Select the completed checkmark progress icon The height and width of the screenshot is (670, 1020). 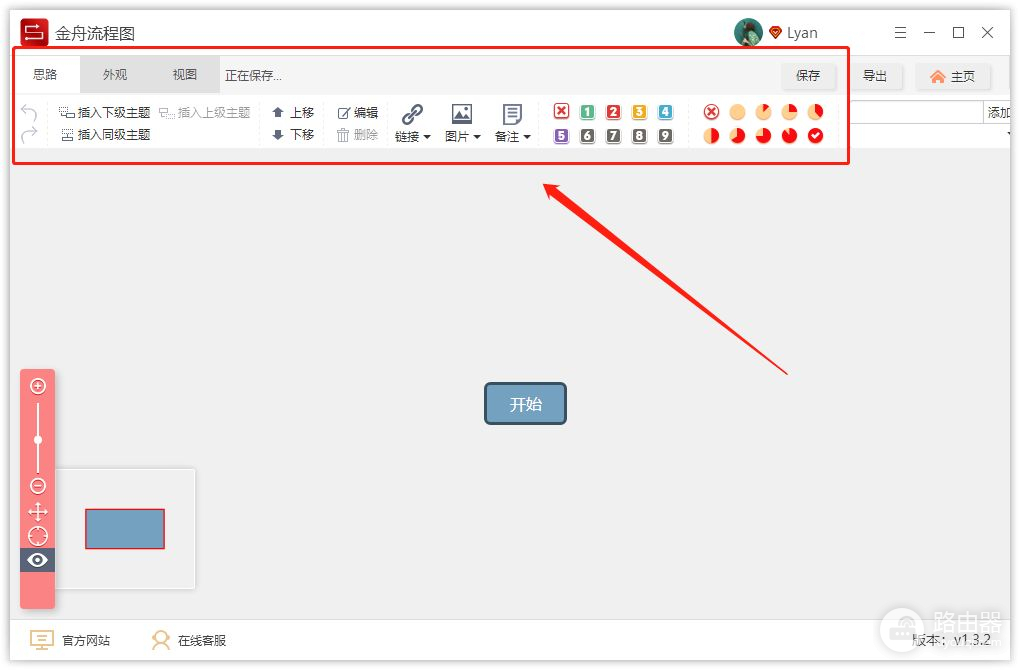point(816,136)
